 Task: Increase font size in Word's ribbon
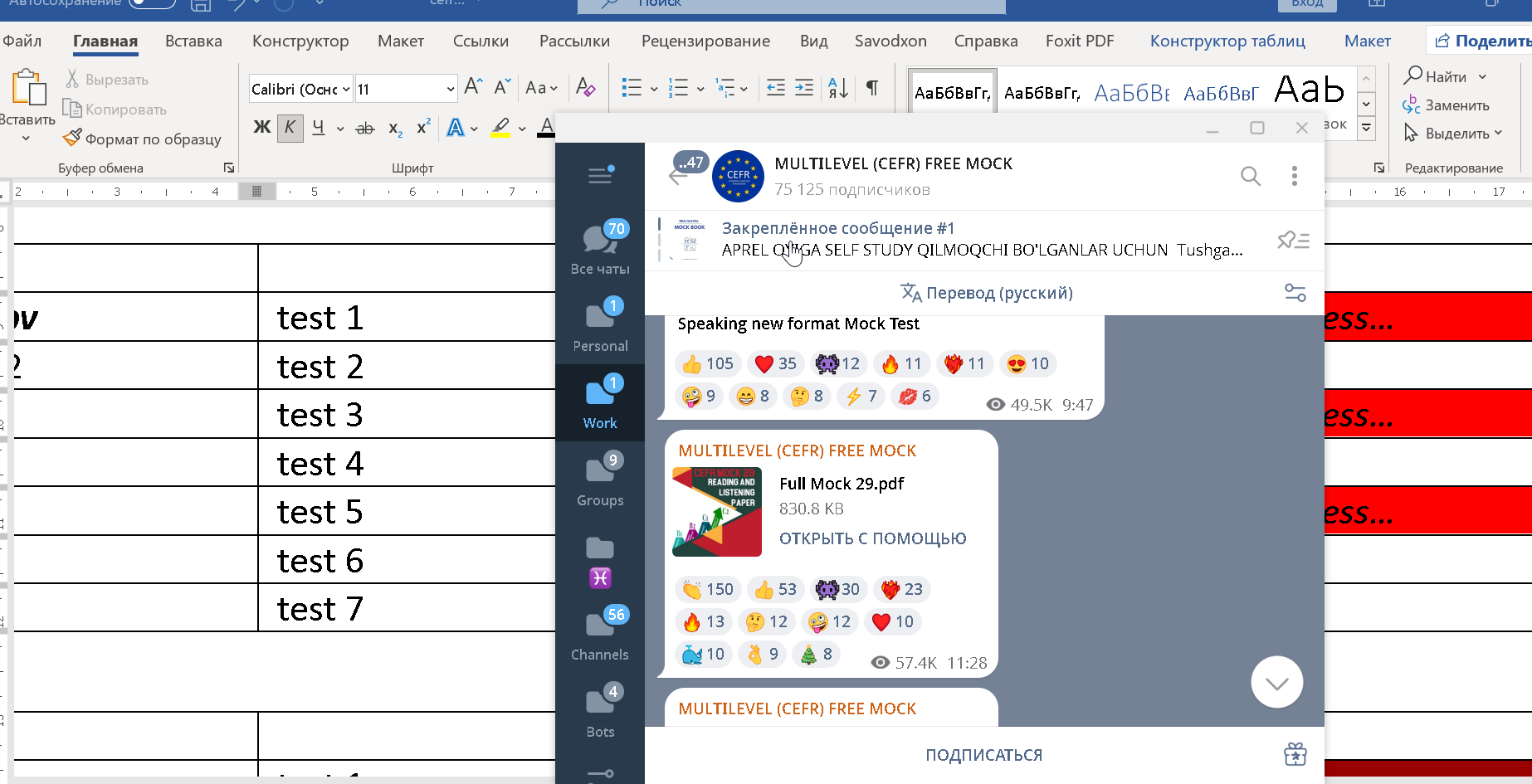click(x=474, y=87)
